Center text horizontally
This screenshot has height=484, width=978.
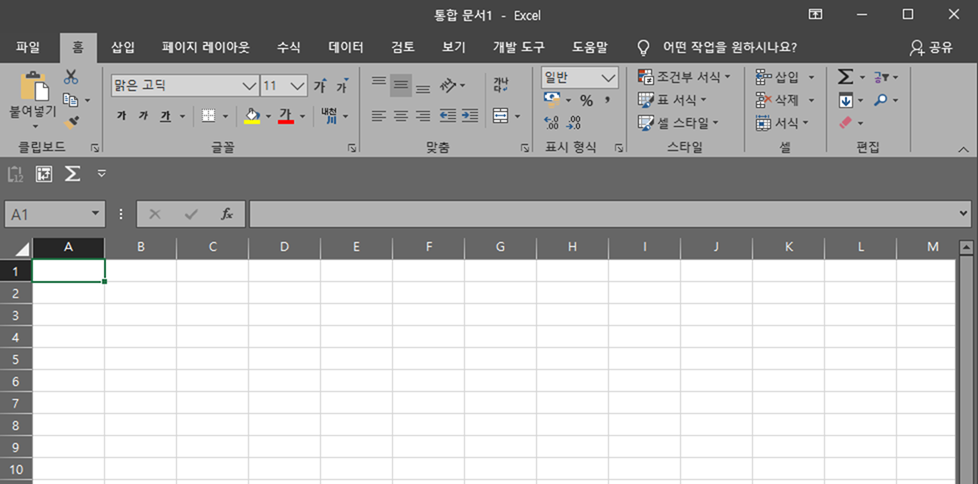pyautogui.click(x=401, y=116)
